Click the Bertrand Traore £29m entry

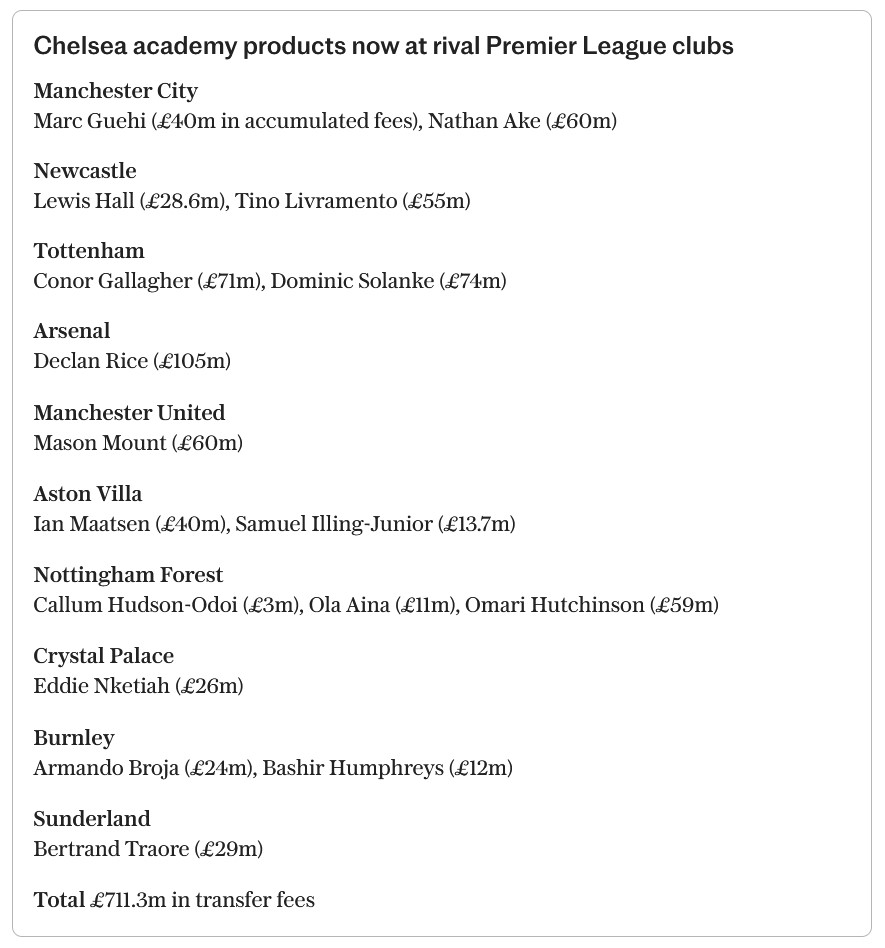(x=148, y=849)
